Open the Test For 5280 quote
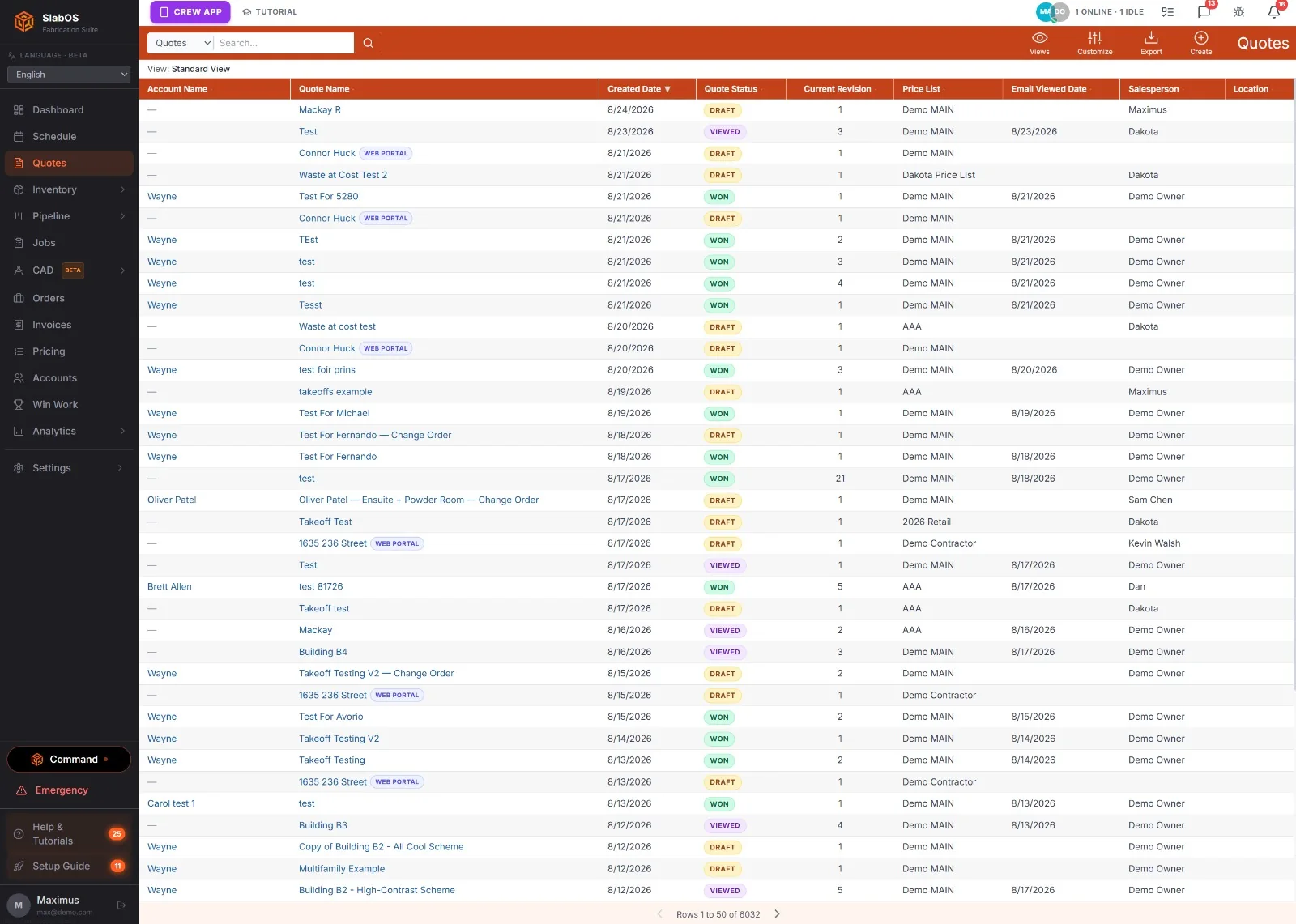 coord(328,197)
